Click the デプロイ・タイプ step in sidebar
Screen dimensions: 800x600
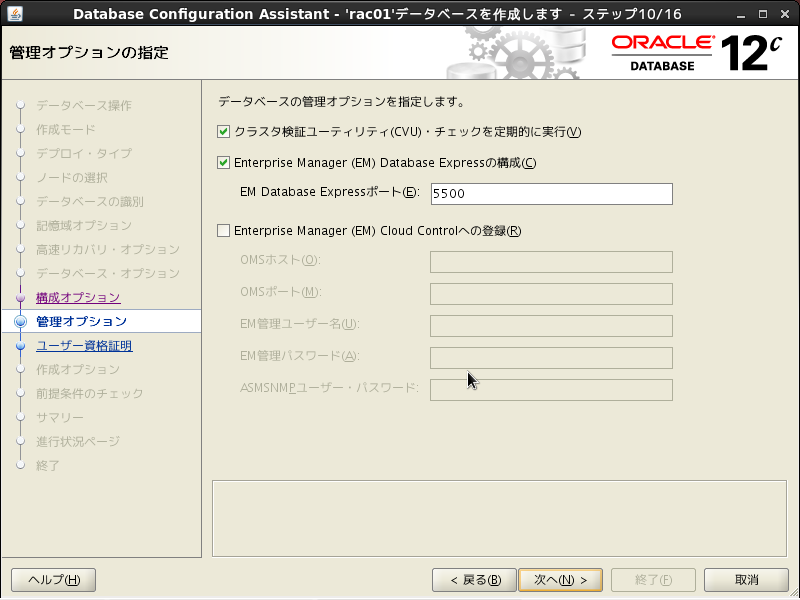tap(84, 154)
